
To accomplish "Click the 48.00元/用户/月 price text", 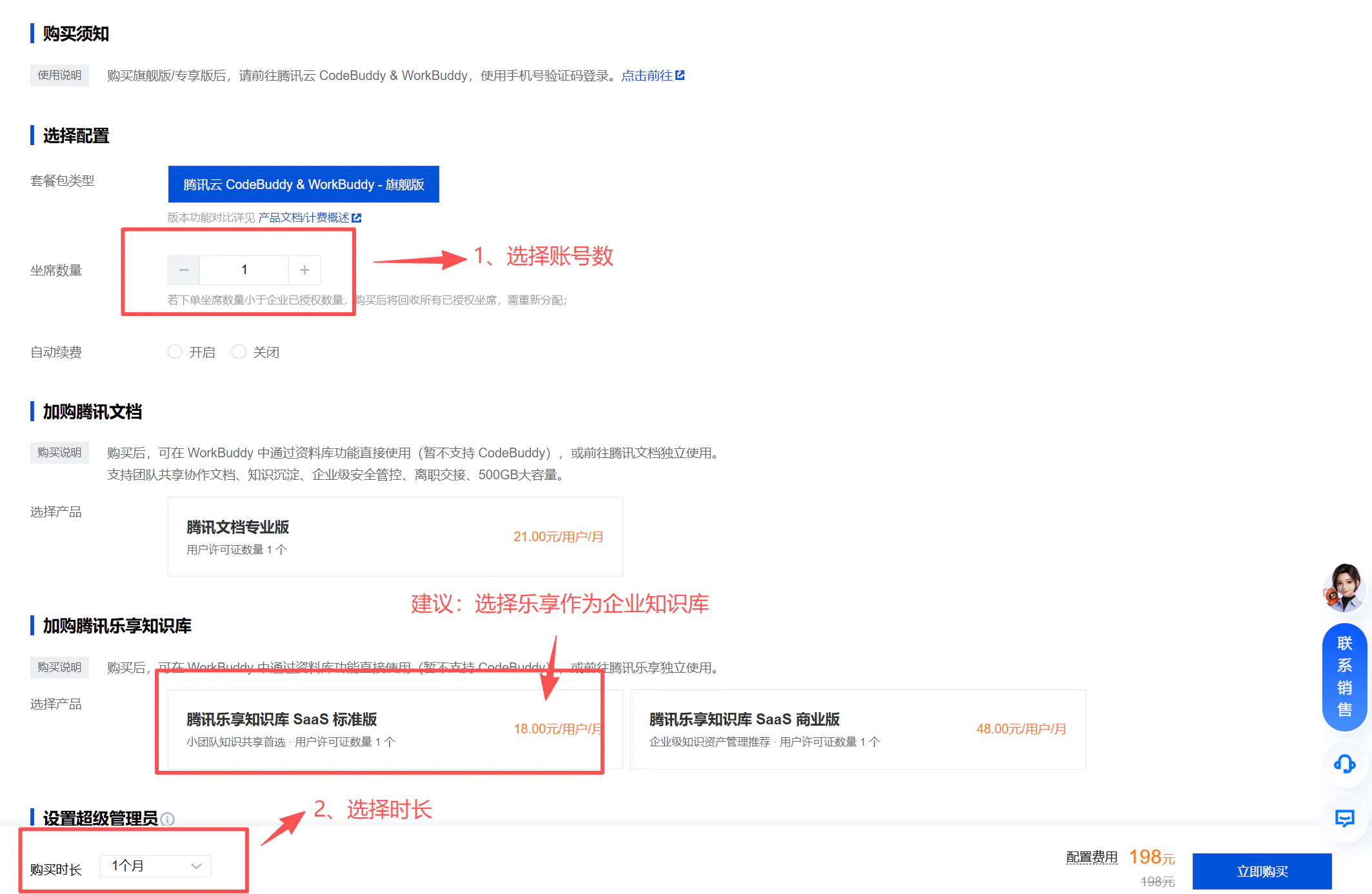I will 1020,730.
